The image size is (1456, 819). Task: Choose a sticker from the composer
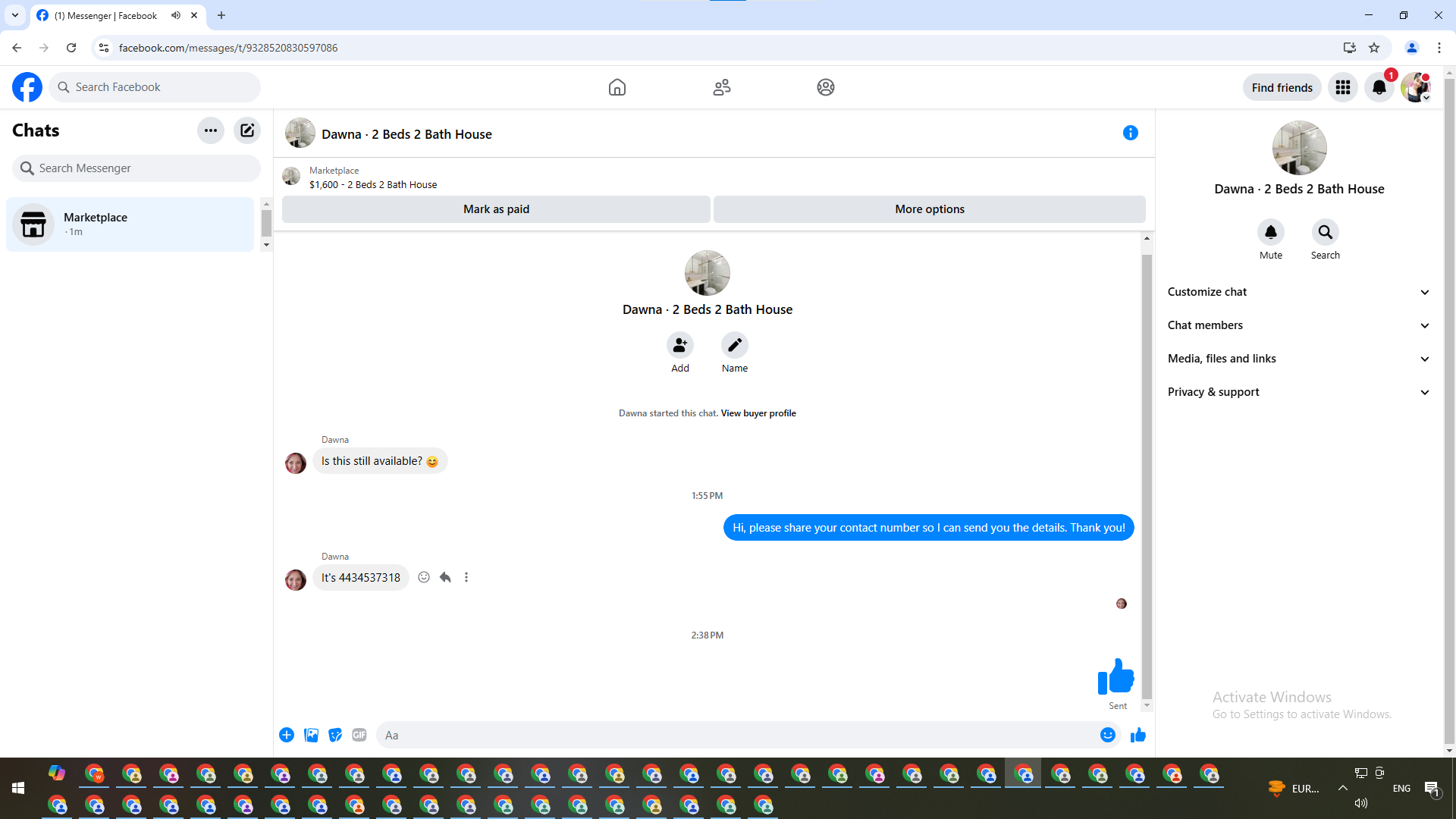[x=335, y=735]
